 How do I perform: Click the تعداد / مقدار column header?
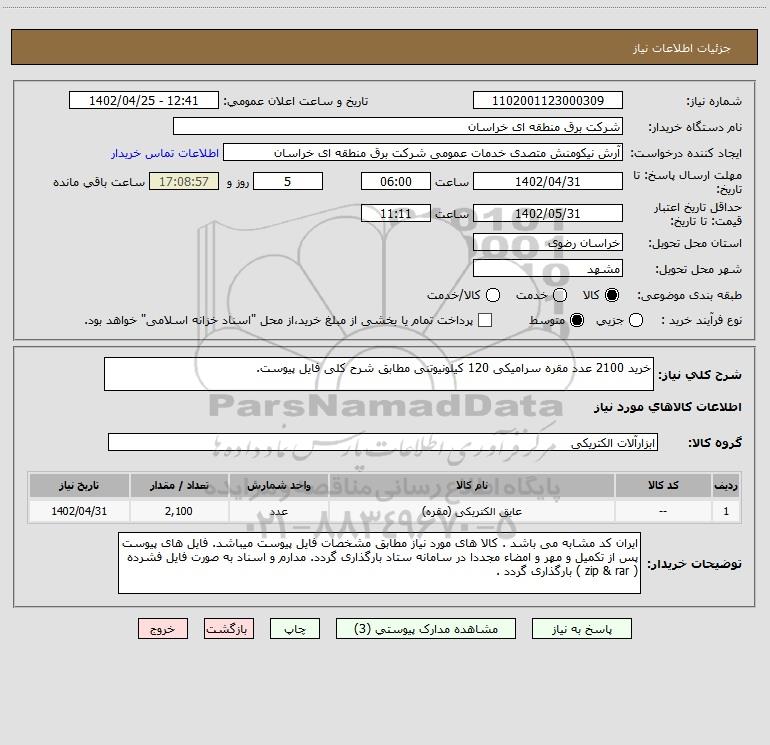tap(179, 485)
